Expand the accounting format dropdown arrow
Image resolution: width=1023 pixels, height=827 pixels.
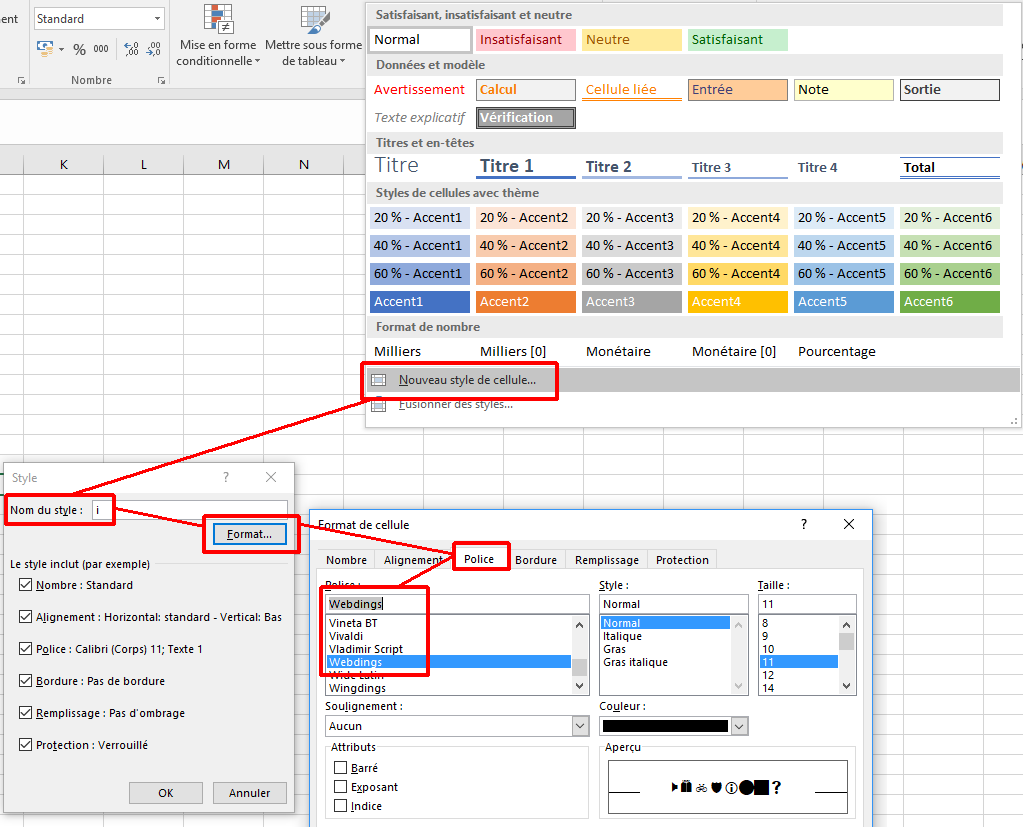61,50
